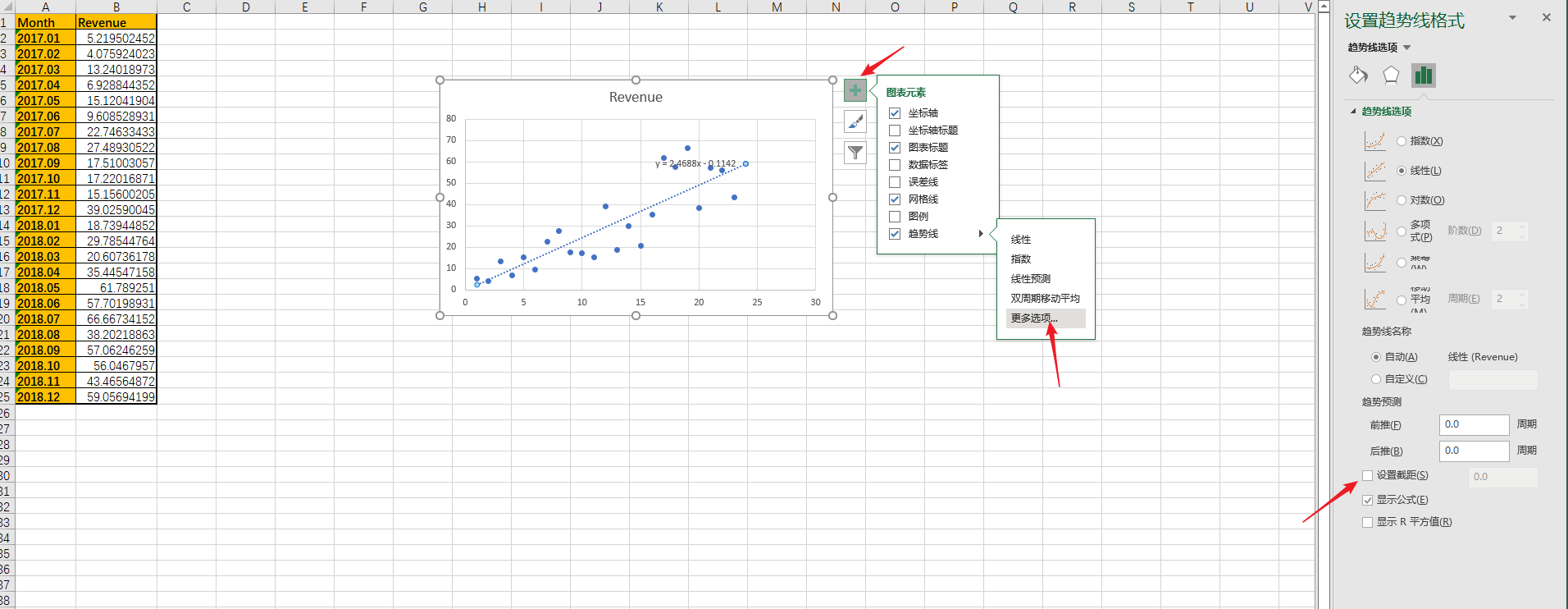Screen dimensions: 1568x609
Task: Open the chart styles paintbrush button
Action: click(x=855, y=121)
